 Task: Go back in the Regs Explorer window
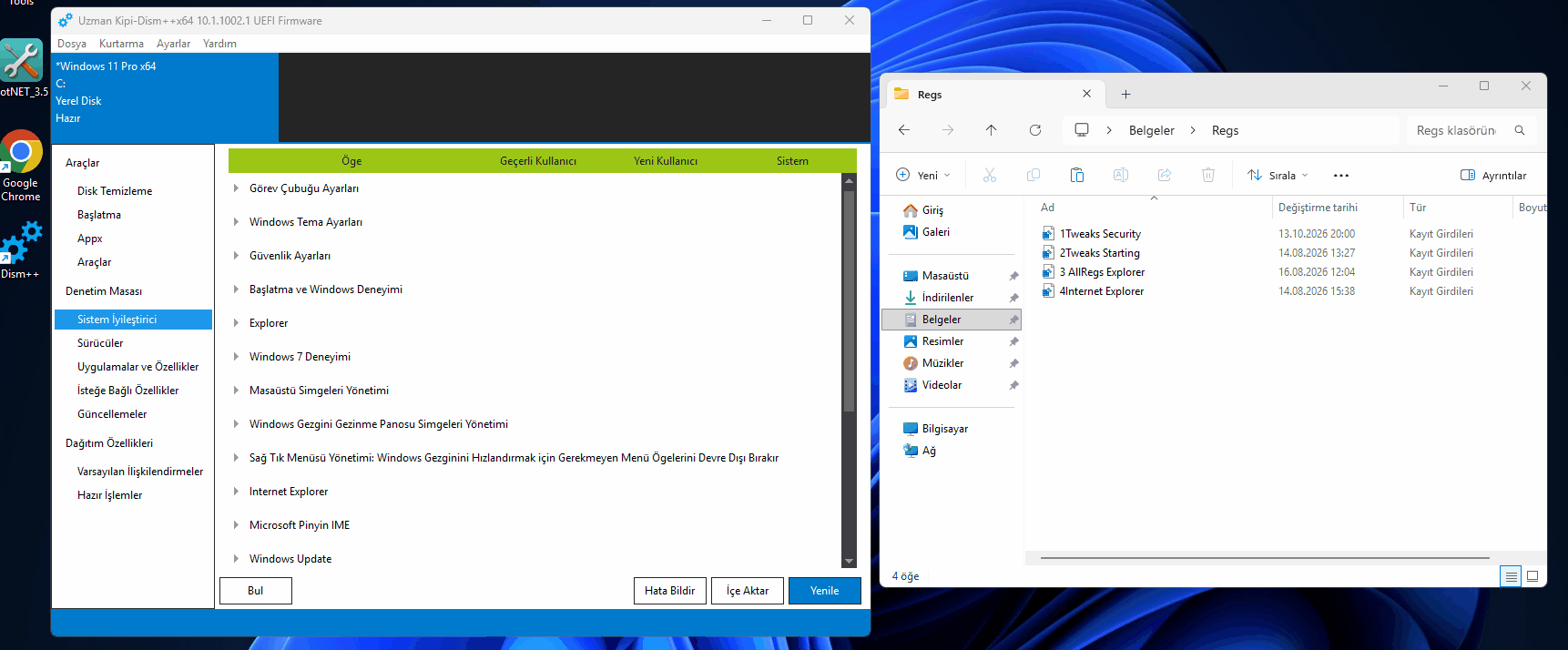904,130
